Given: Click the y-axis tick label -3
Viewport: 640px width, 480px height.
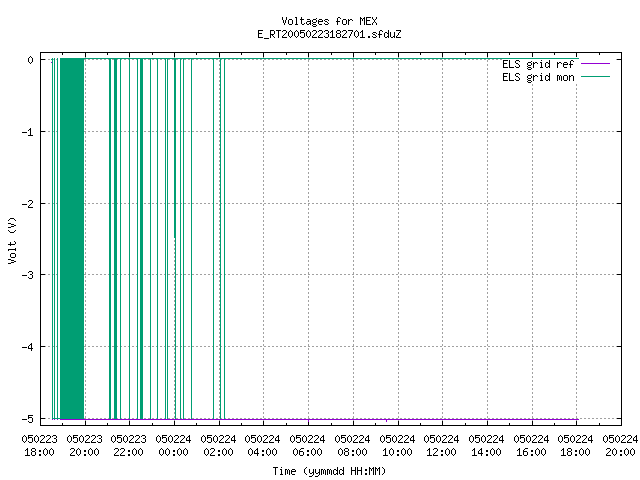Looking at the screenshot, I should (x=28, y=275).
